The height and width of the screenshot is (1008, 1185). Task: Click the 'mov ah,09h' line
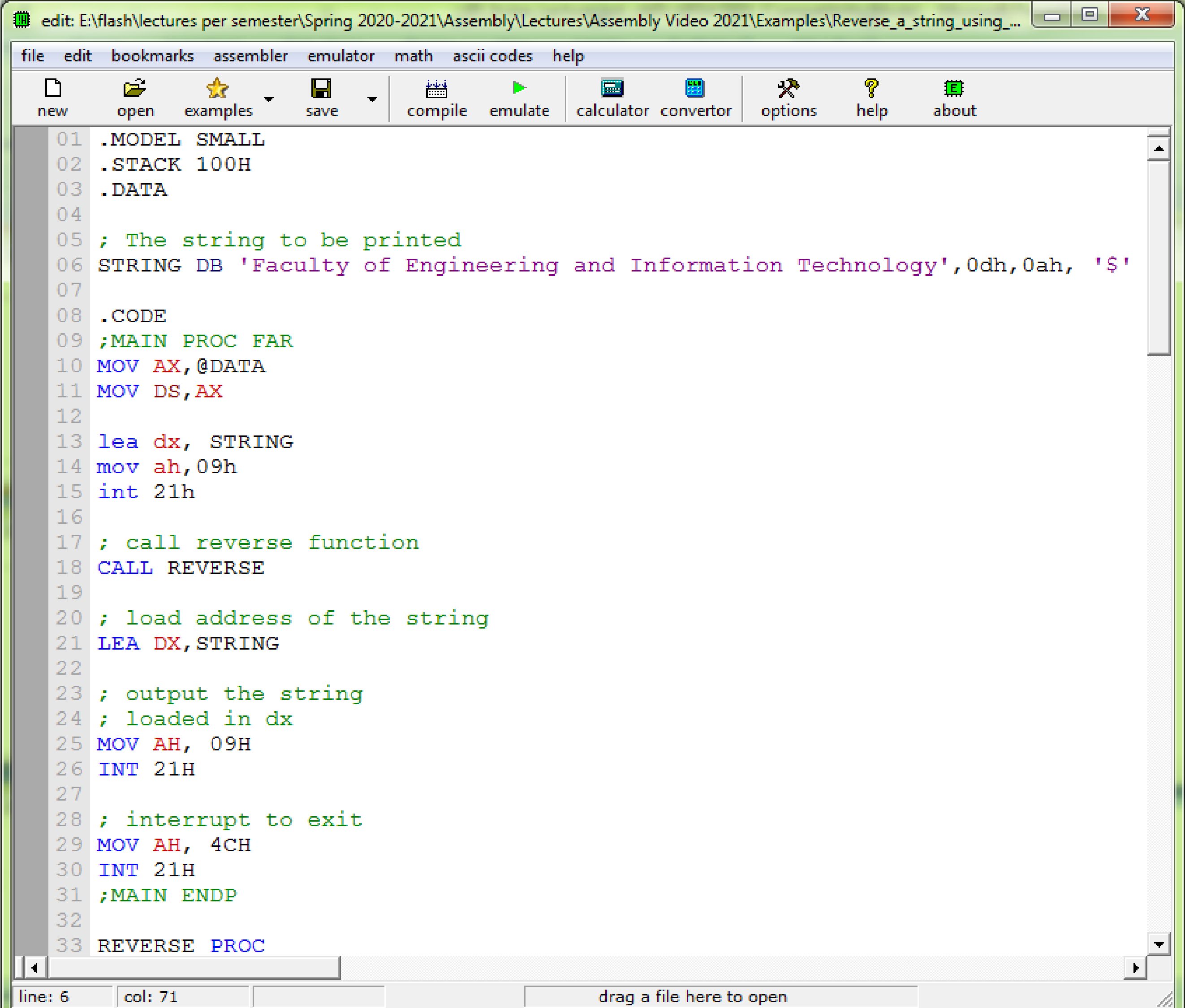tap(167, 466)
